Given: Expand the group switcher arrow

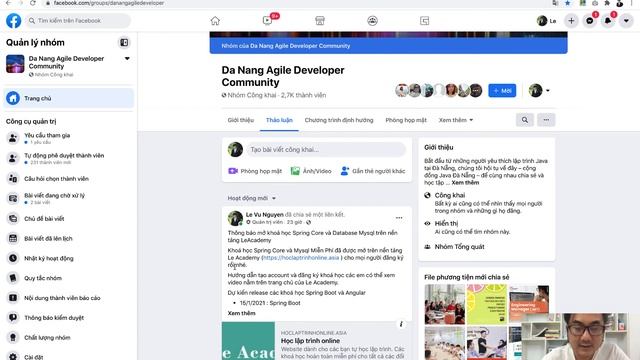Looking at the screenshot, I should [127, 58].
